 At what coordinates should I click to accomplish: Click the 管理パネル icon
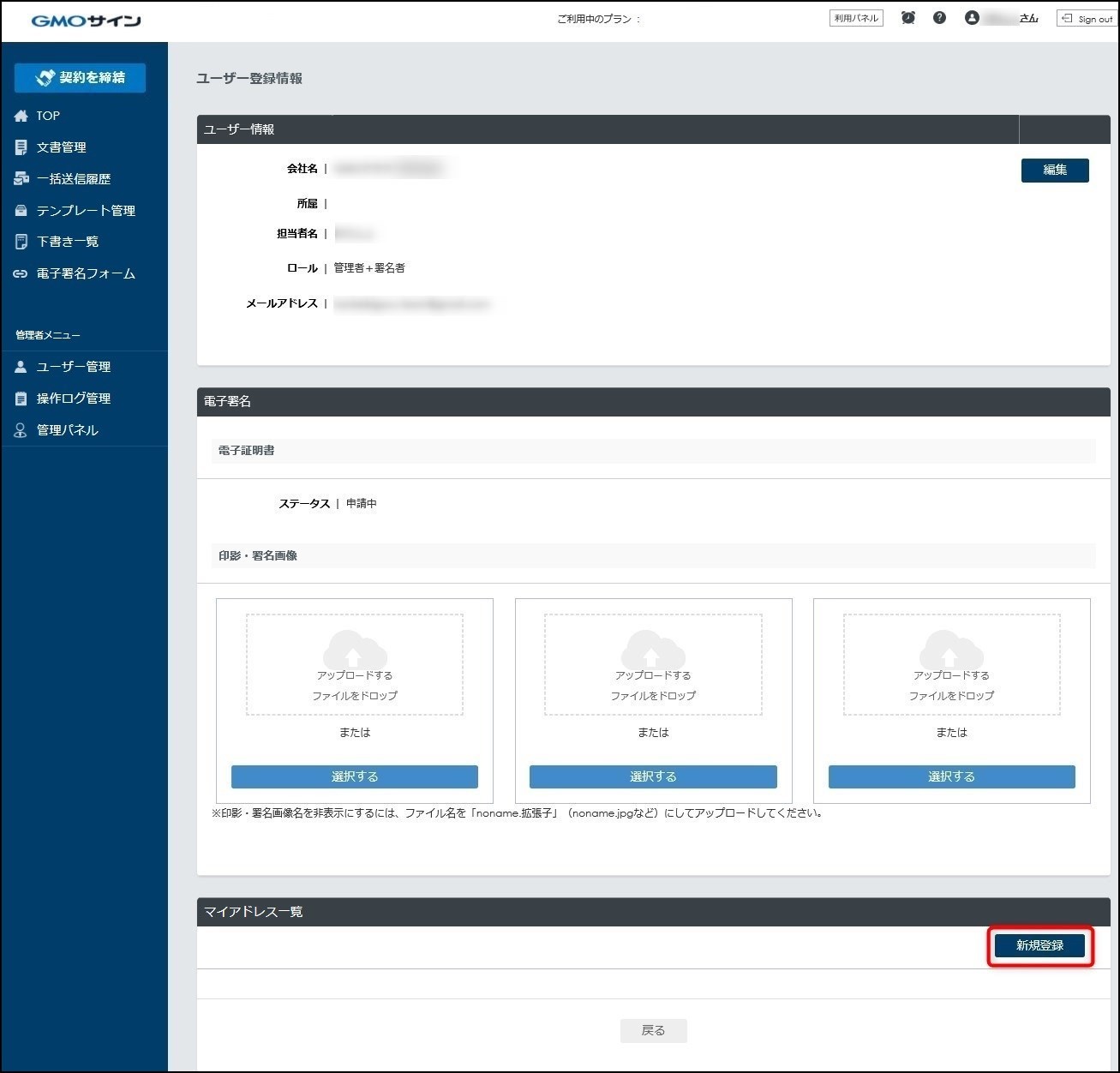click(x=21, y=430)
